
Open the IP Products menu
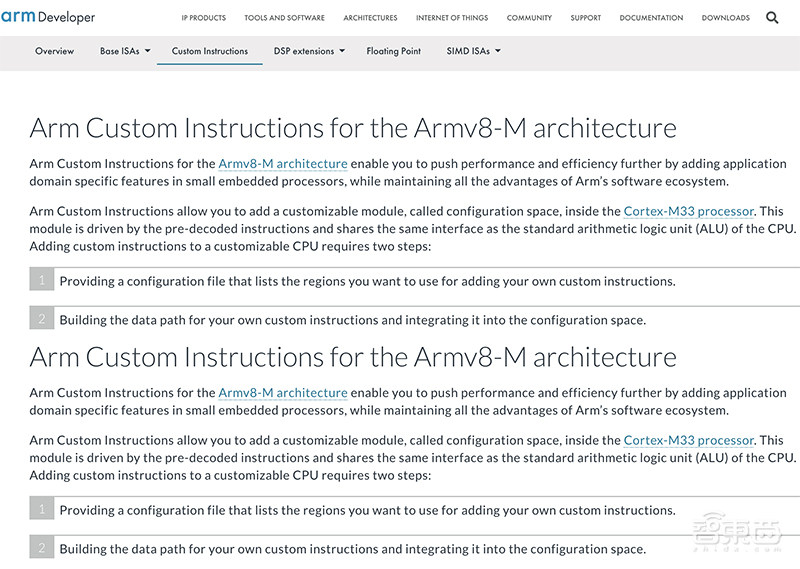click(204, 18)
